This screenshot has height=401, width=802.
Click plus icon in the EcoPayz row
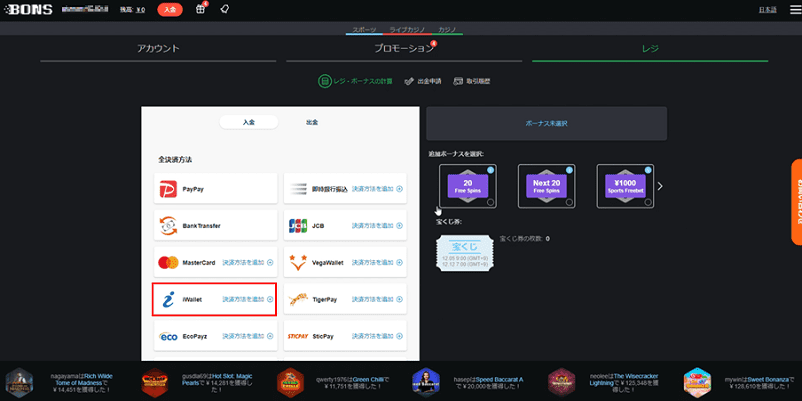click(x=270, y=336)
